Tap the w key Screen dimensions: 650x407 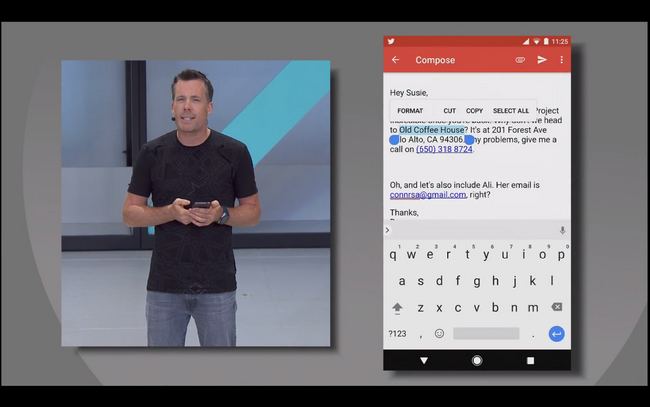[411, 254]
